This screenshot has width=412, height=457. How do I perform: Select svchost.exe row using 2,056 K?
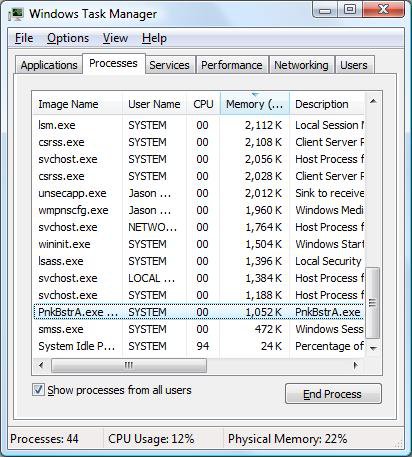[198, 159]
